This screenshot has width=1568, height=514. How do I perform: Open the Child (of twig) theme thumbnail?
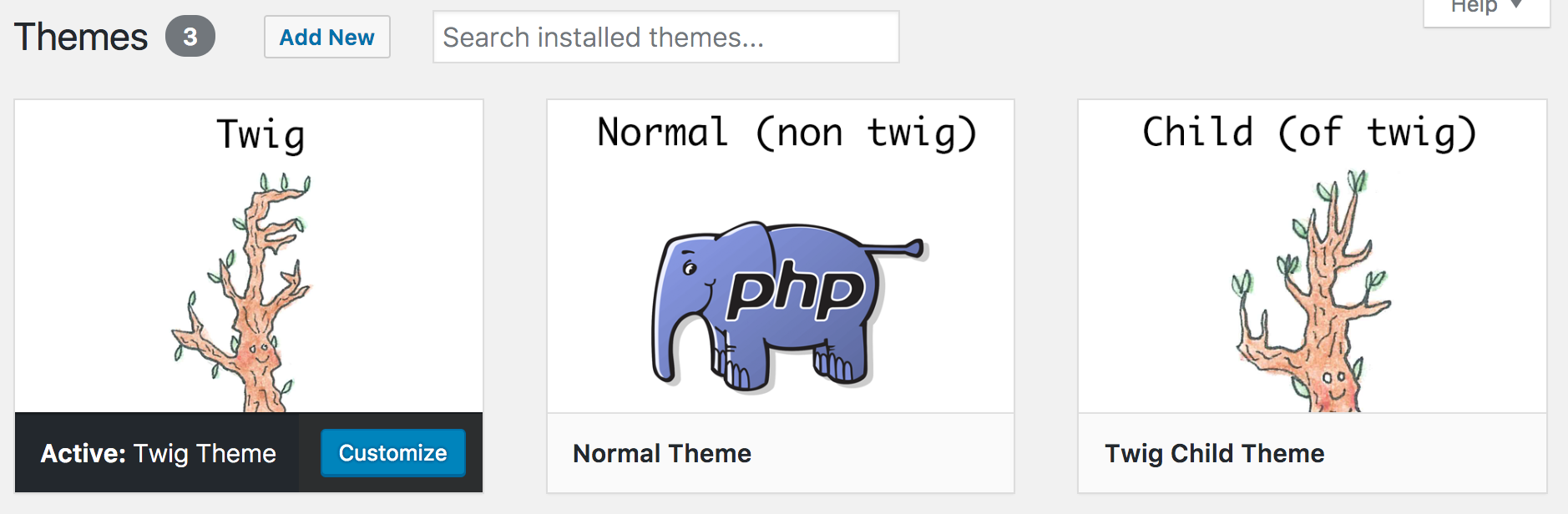click(1313, 256)
